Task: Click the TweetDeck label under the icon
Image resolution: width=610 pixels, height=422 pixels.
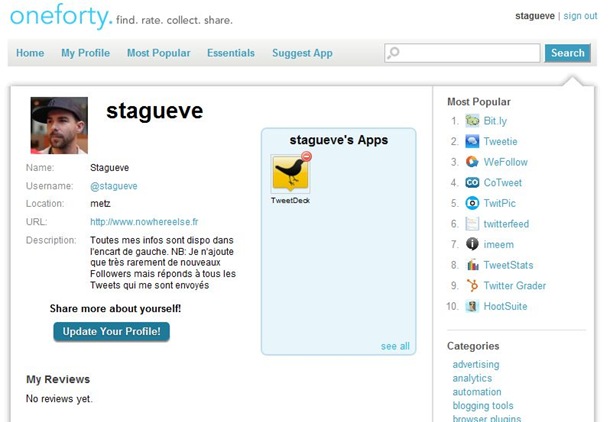Action: [290, 201]
